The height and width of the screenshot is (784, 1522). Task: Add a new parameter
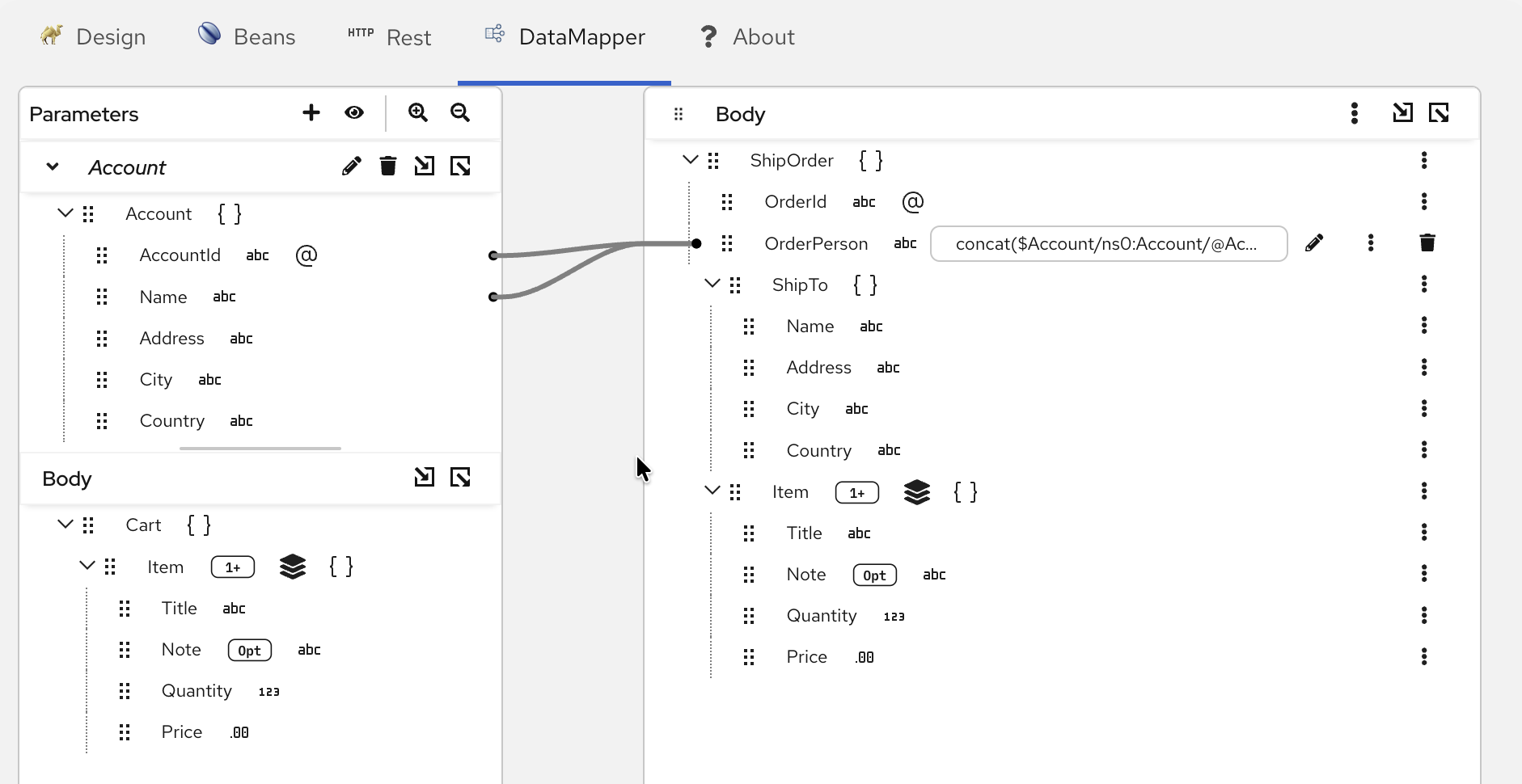311,112
